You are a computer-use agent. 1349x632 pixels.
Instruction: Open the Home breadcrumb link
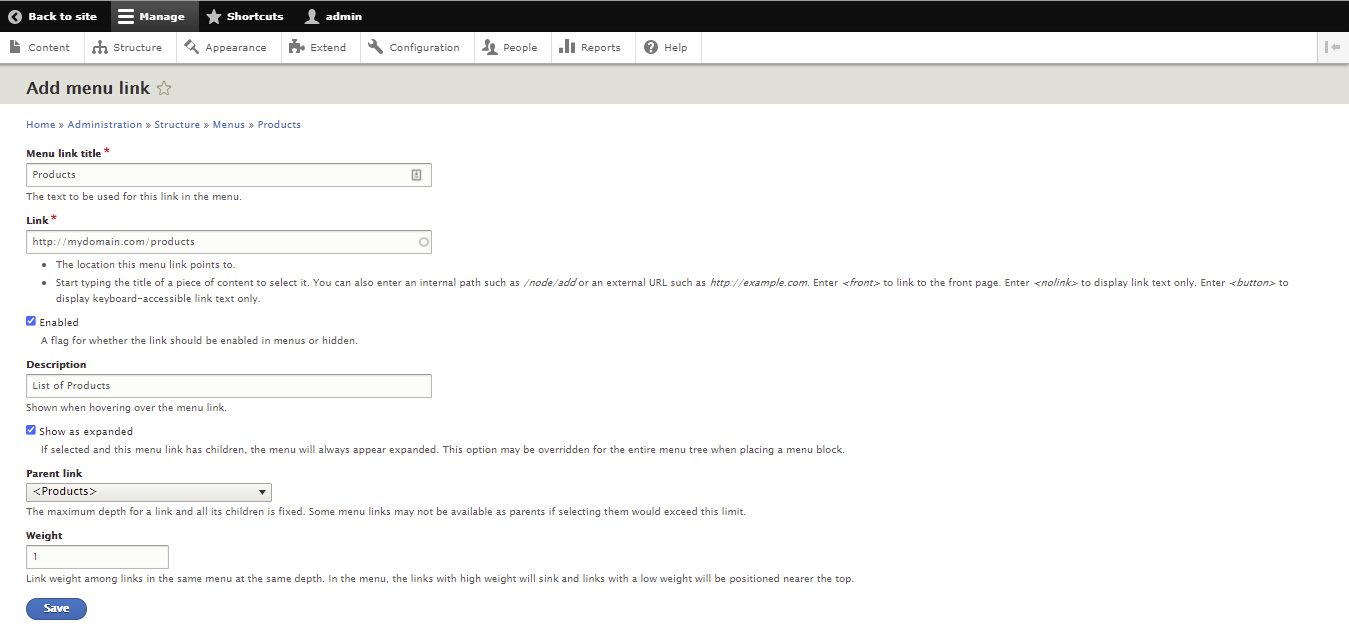[40, 124]
